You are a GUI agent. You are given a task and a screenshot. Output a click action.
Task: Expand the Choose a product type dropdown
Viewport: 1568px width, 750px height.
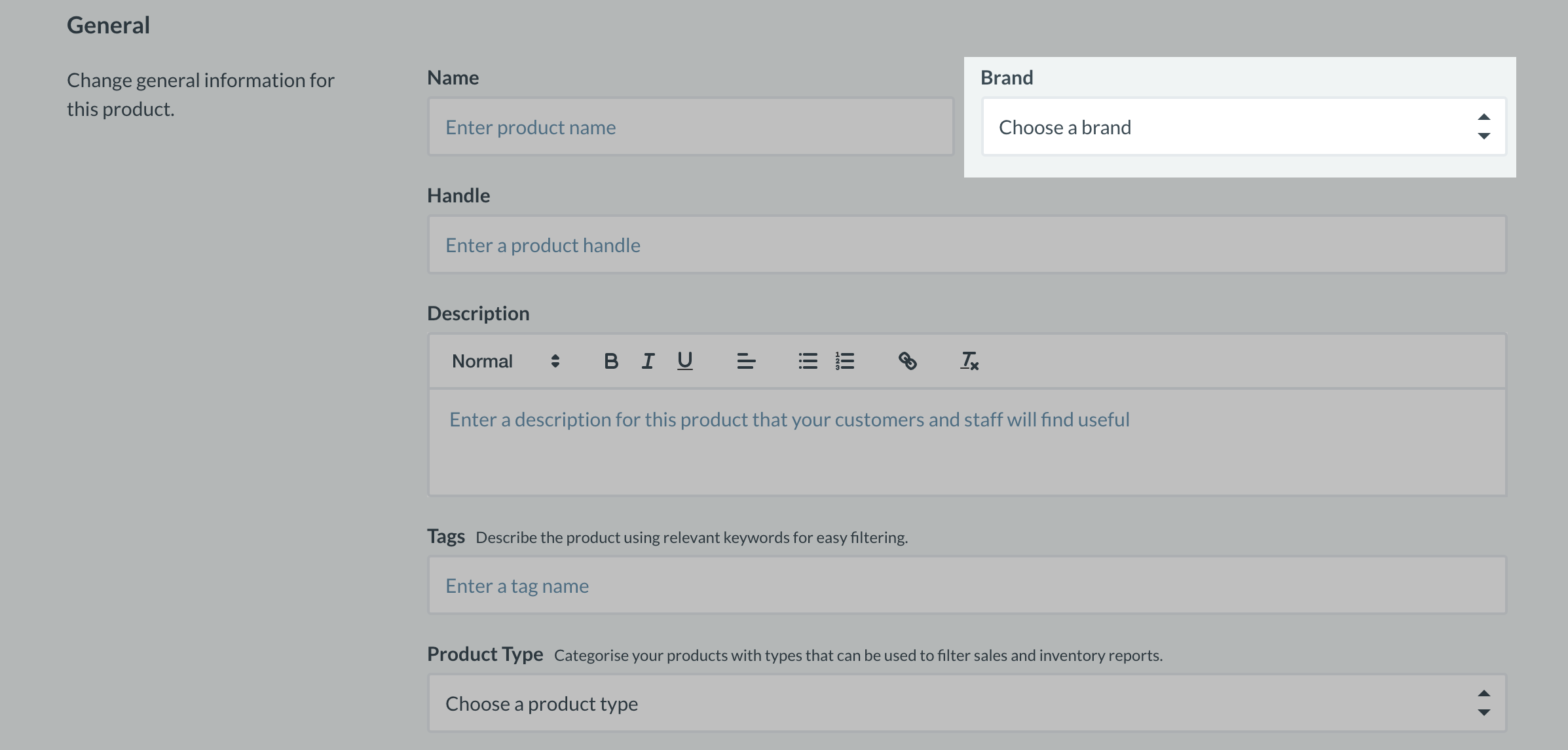967,703
